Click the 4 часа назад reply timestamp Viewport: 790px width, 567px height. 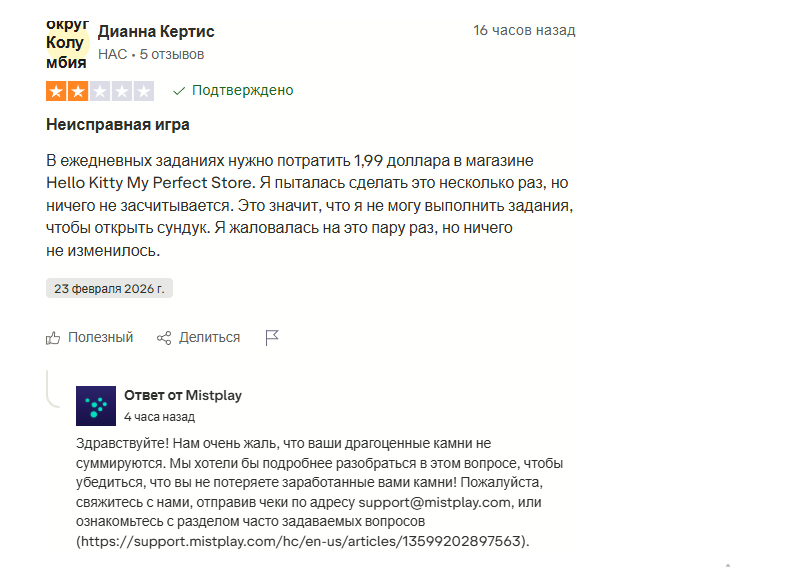[x=159, y=416]
